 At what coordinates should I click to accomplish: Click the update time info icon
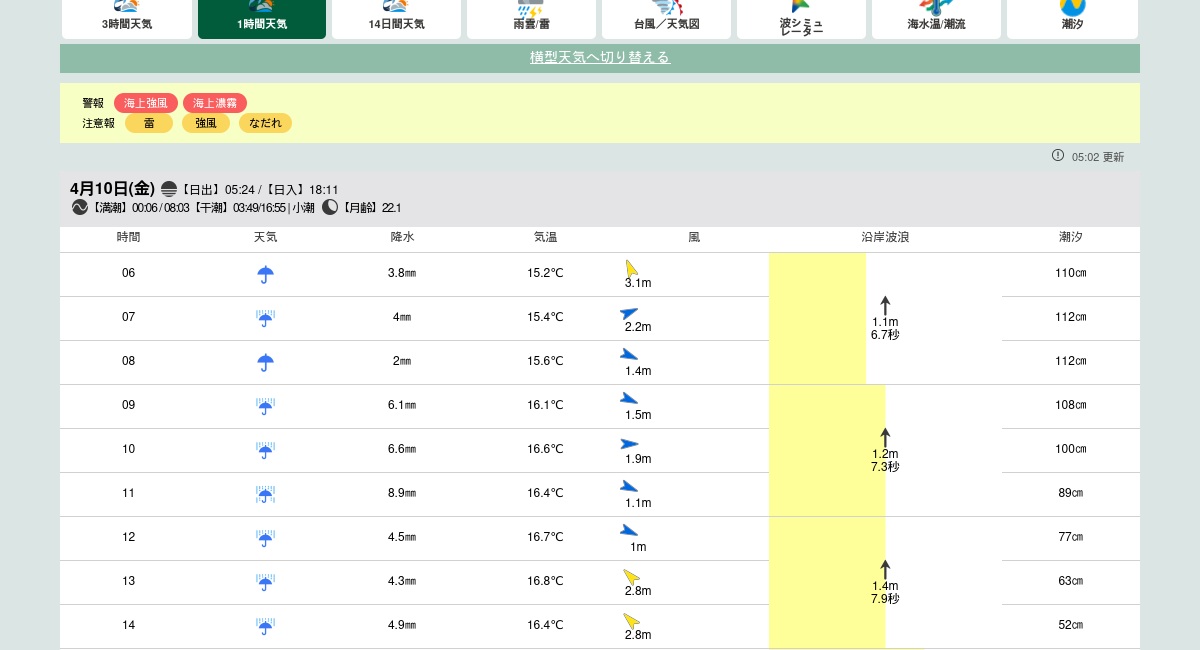pos(1058,155)
